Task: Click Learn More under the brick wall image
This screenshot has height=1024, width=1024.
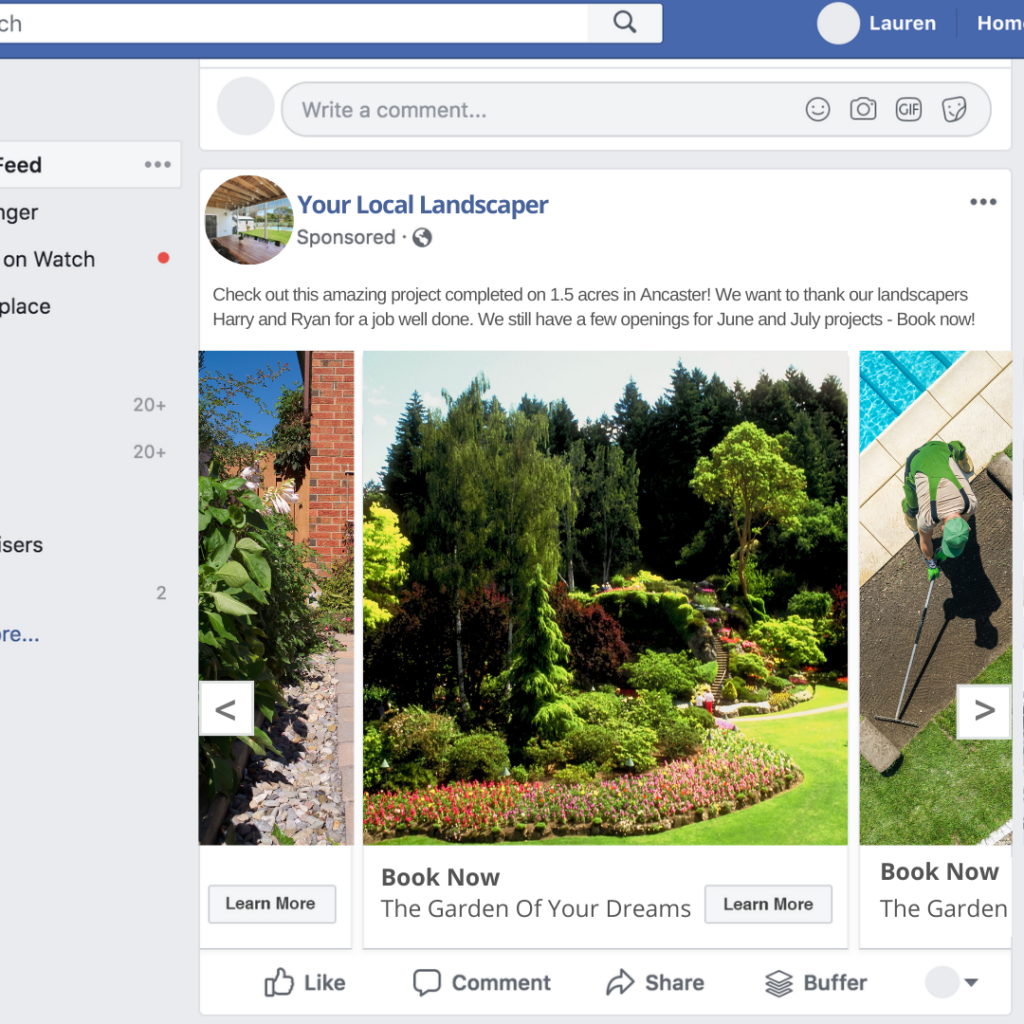Action: pyautogui.click(x=271, y=904)
